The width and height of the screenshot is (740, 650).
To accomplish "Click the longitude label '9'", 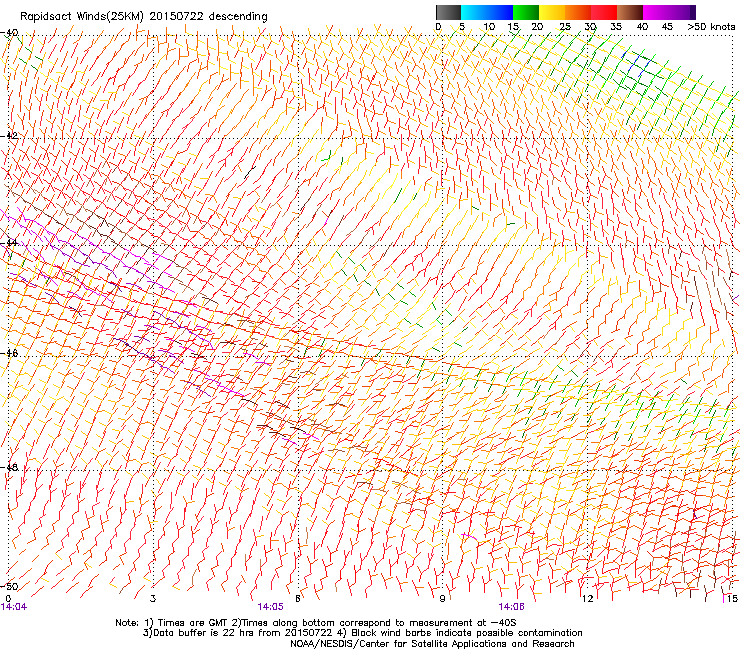I will tap(442, 598).
